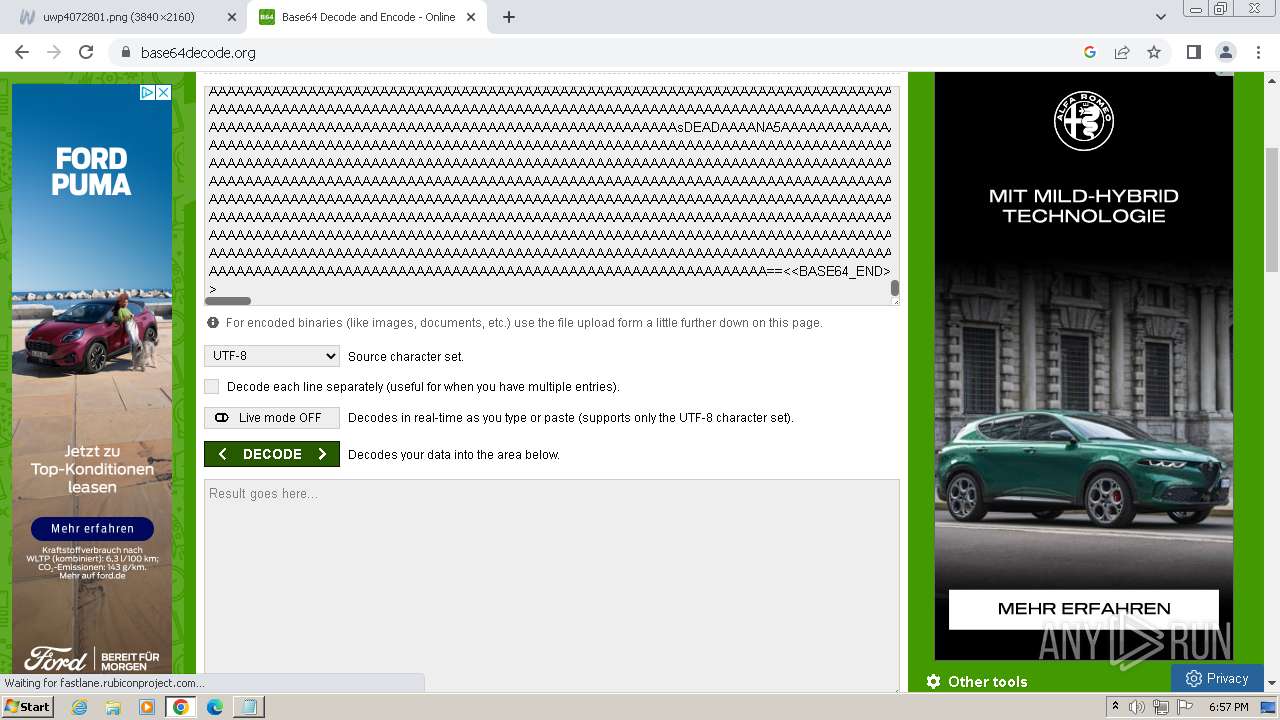Click the Alfa Romeo logo
Viewport: 1280px width, 720px height.
tap(1084, 121)
